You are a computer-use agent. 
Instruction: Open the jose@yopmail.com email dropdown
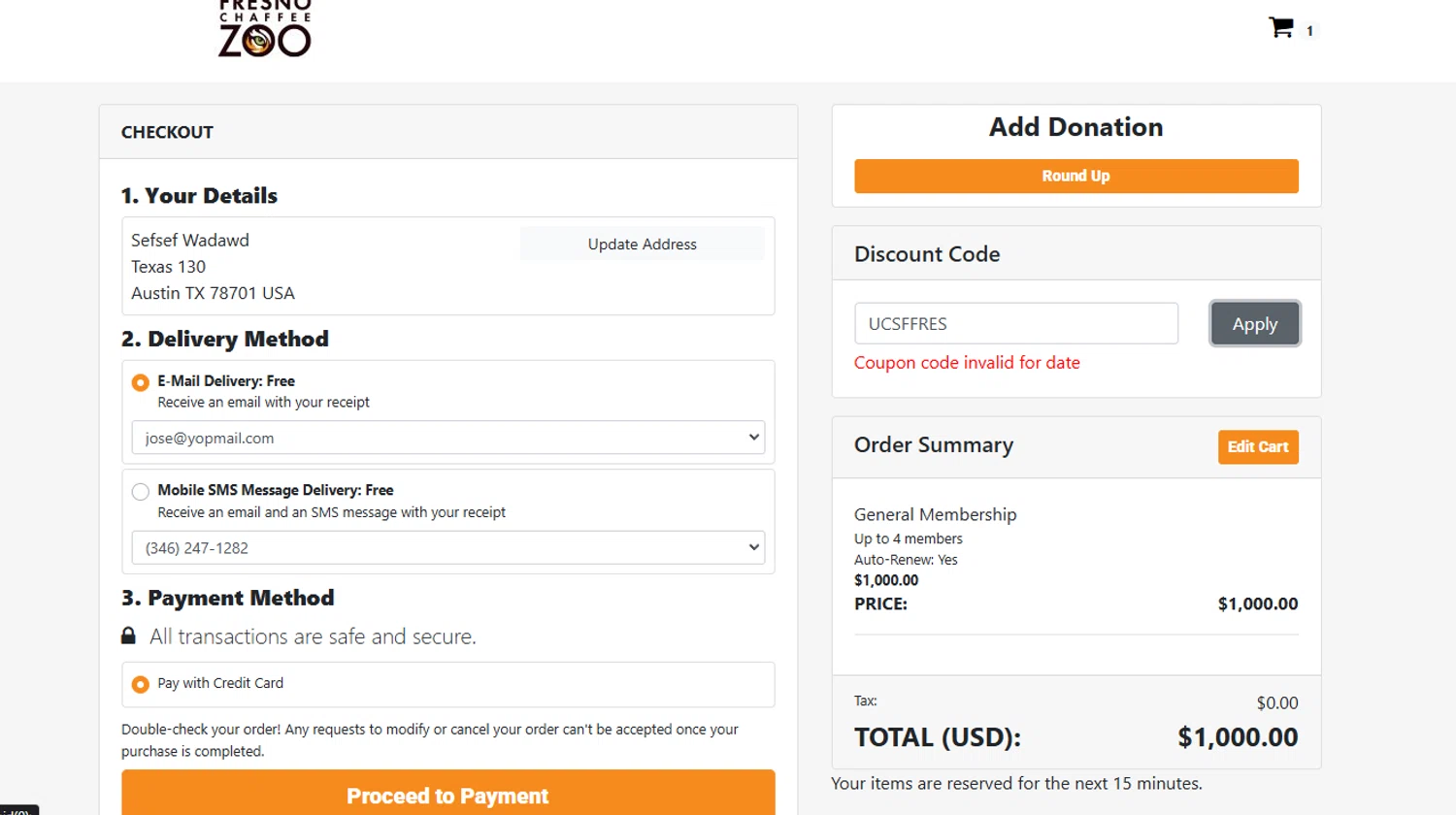click(x=447, y=438)
